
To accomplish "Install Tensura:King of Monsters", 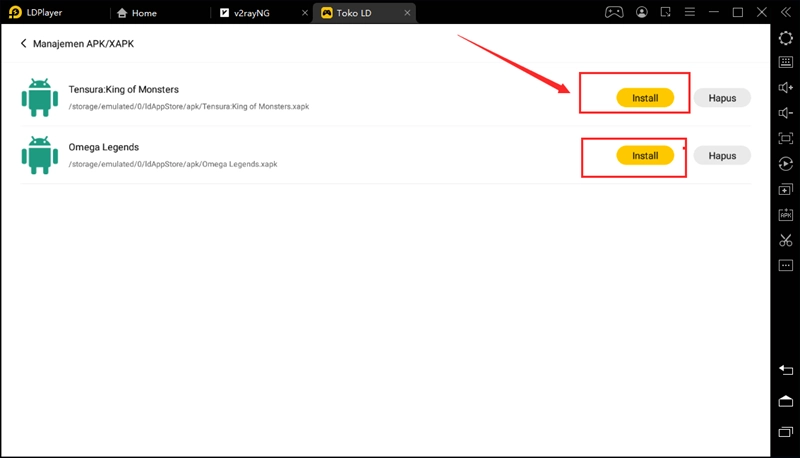I will coord(645,98).
